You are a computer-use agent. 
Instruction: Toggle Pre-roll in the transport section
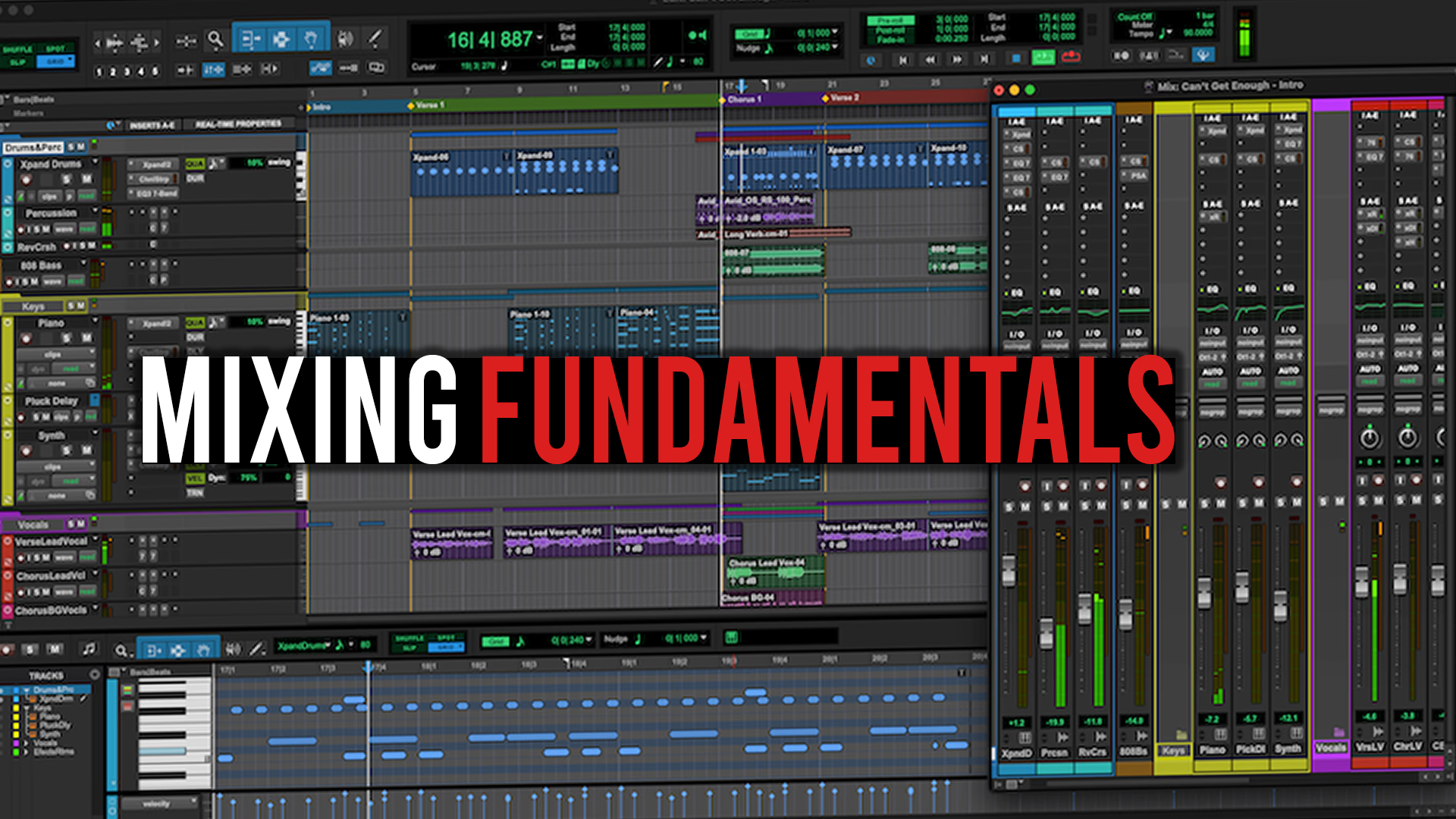click(x=890, y=21)
